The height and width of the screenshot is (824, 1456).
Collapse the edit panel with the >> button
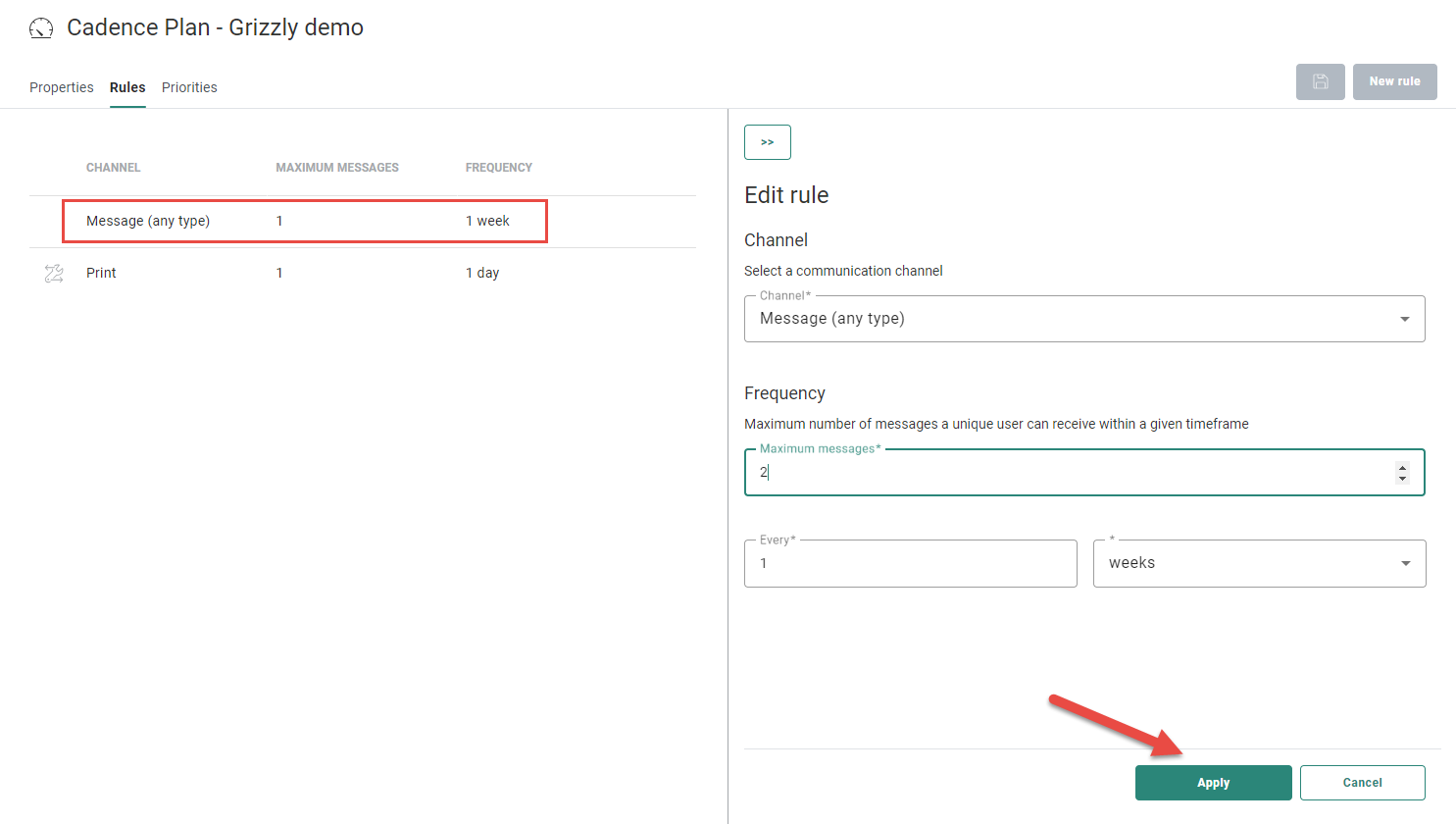[767, 142]
